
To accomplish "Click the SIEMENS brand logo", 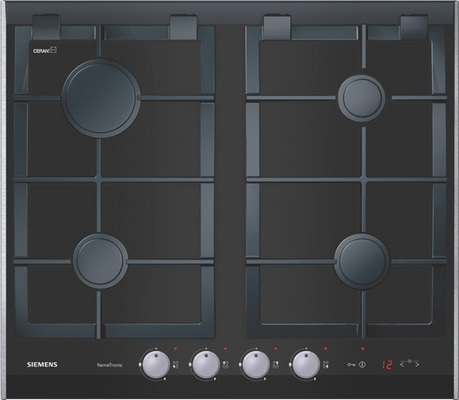I will [x=42, y=365].
